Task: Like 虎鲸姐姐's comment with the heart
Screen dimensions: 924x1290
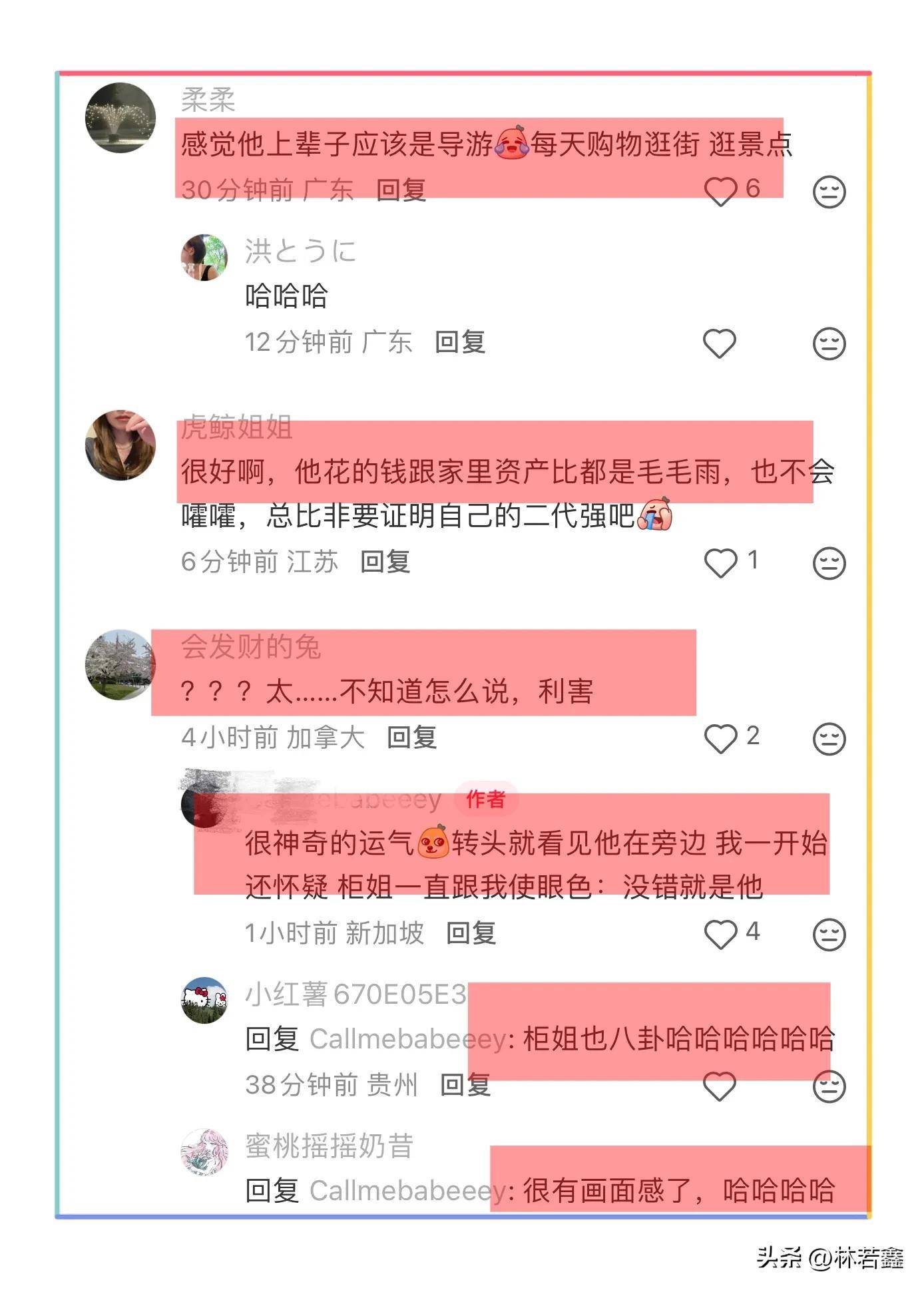Action: coord(720,563)
